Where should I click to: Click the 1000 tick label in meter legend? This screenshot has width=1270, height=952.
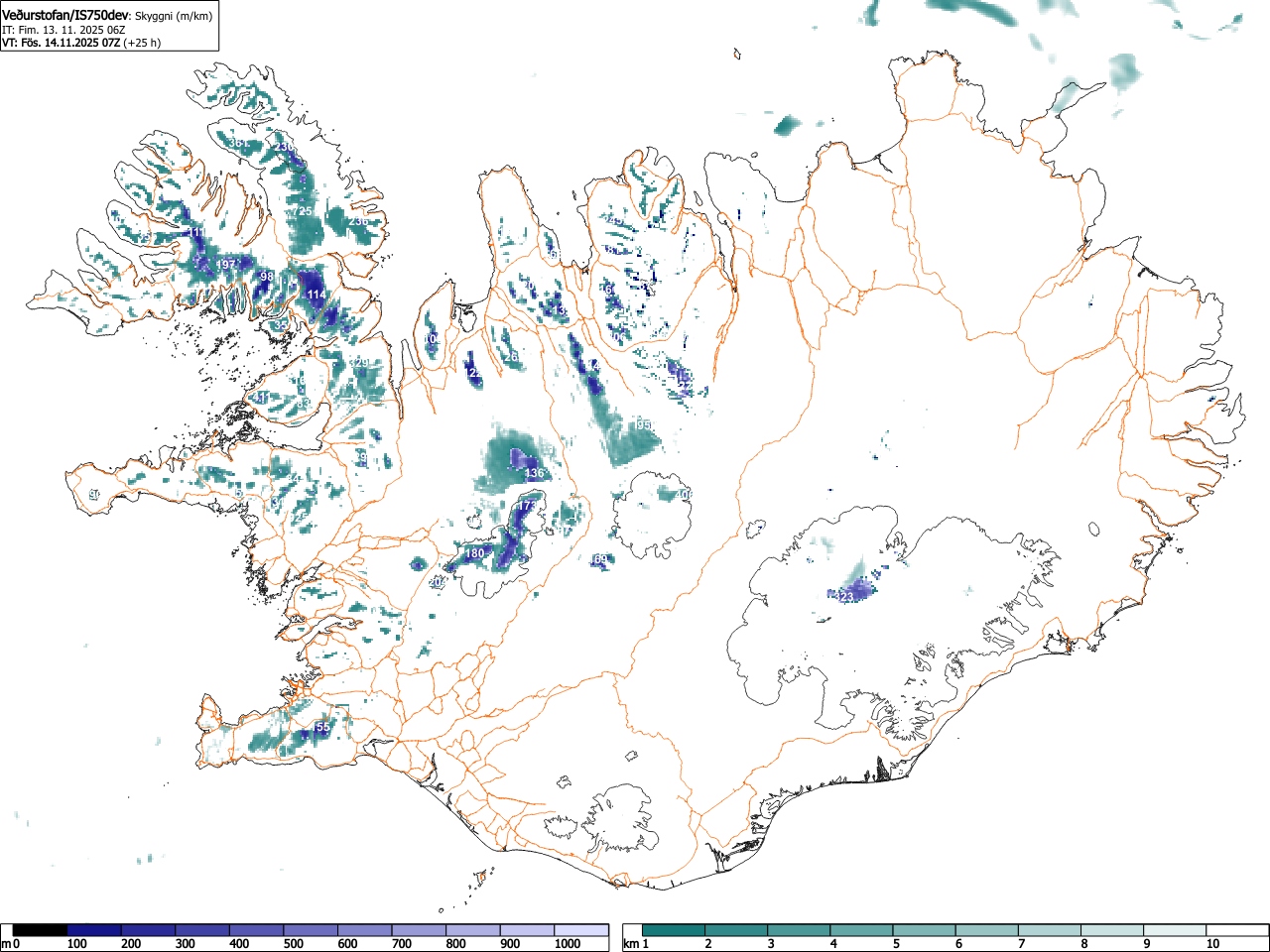tap(568, 944)
